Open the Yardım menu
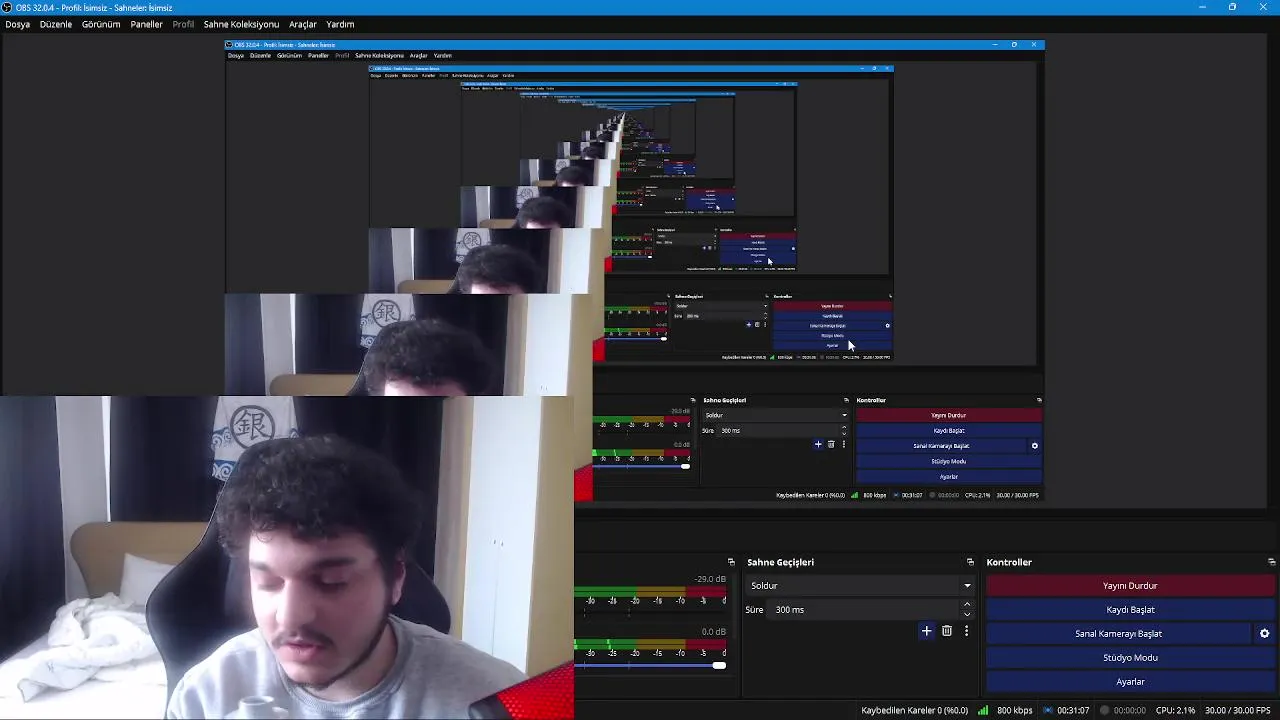 coord(340,24)
